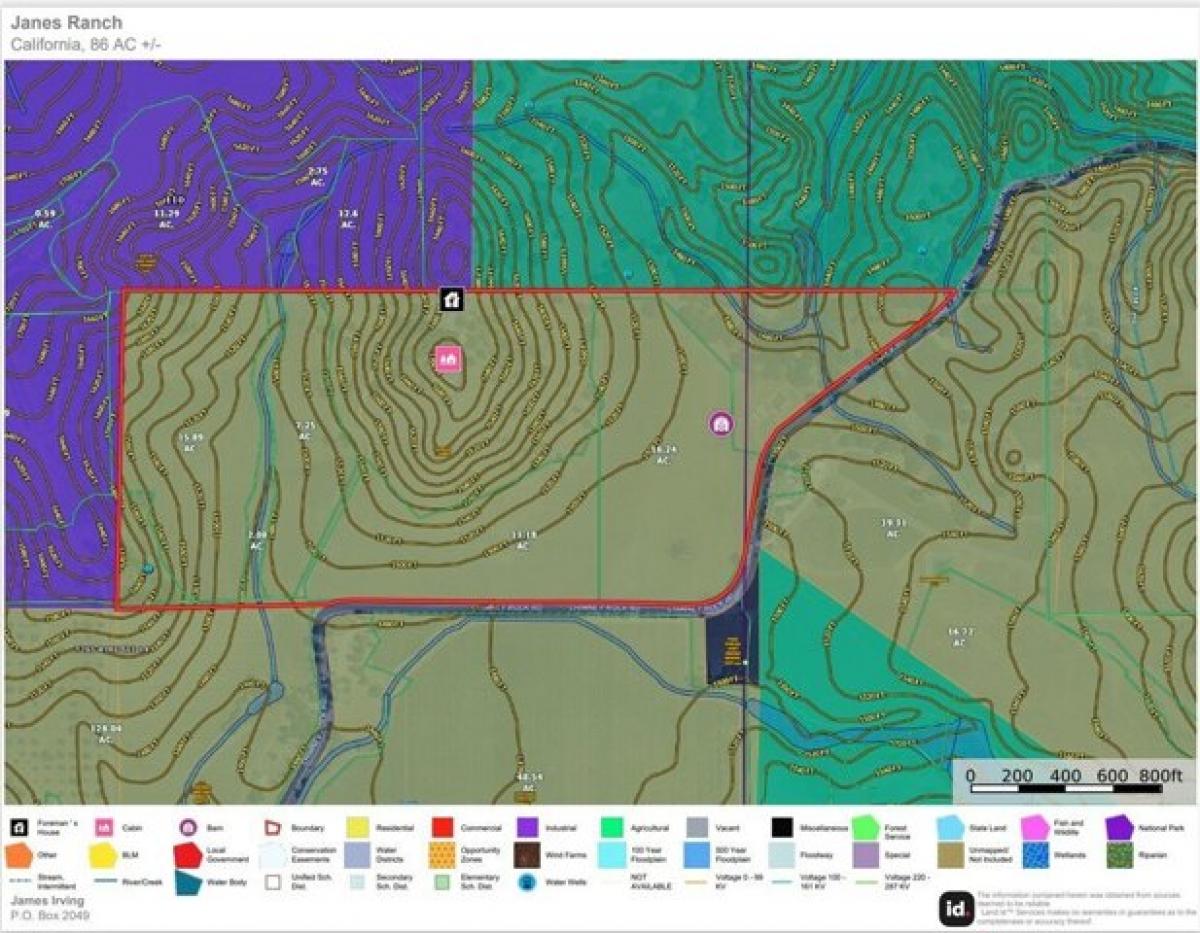
Task: Click the Water Body legend symbol
Action: 187,883
